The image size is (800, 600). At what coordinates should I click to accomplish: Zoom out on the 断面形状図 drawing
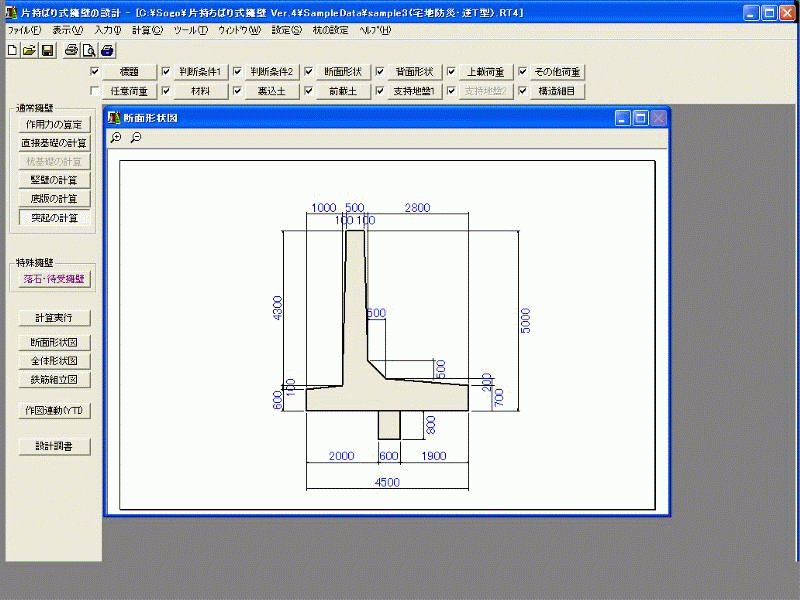tap(136, 138)
